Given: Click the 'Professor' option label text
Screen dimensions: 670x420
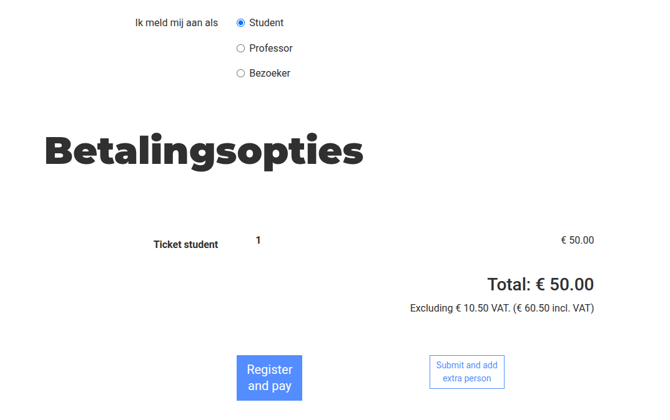Looking at the screenshot, I should (x=271, y=48).
